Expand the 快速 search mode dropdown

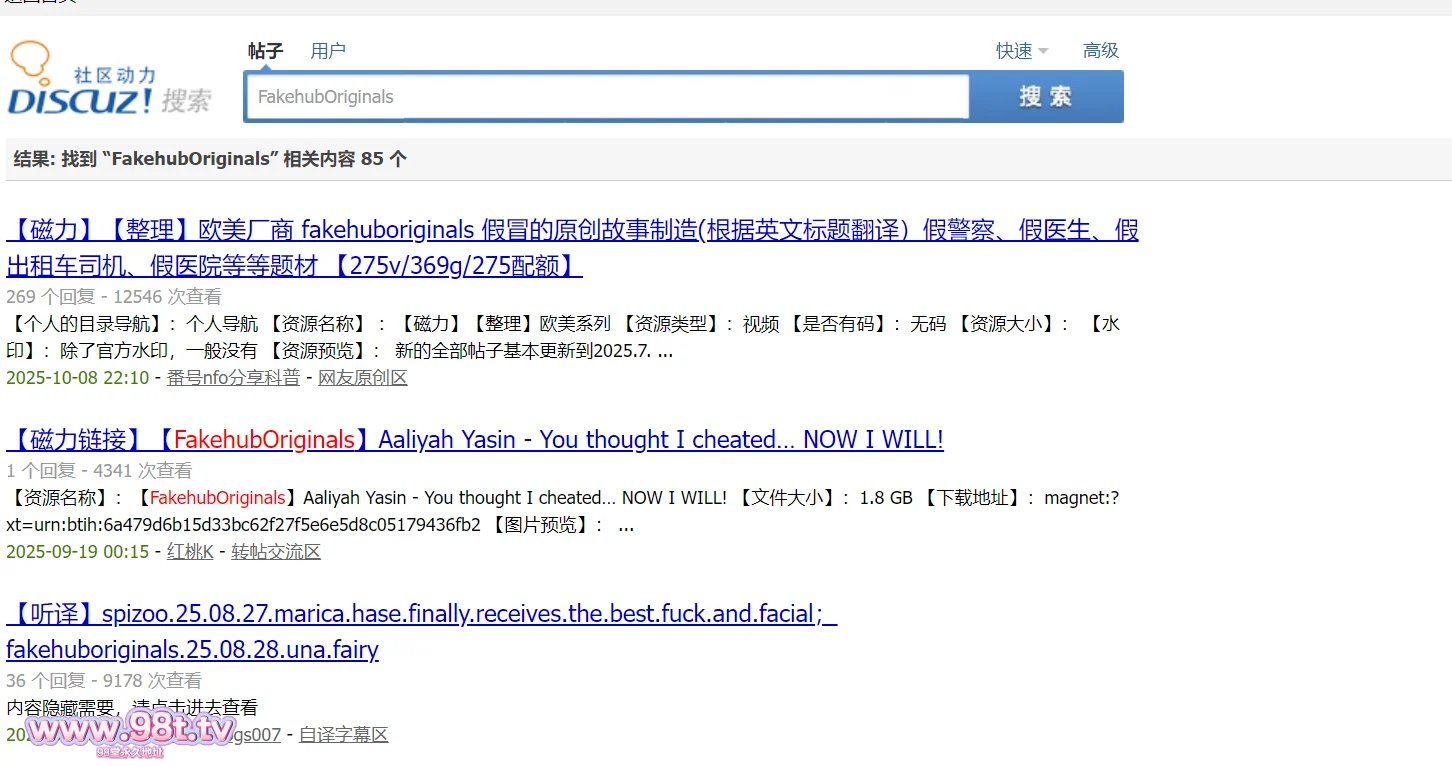(1021, 51)
